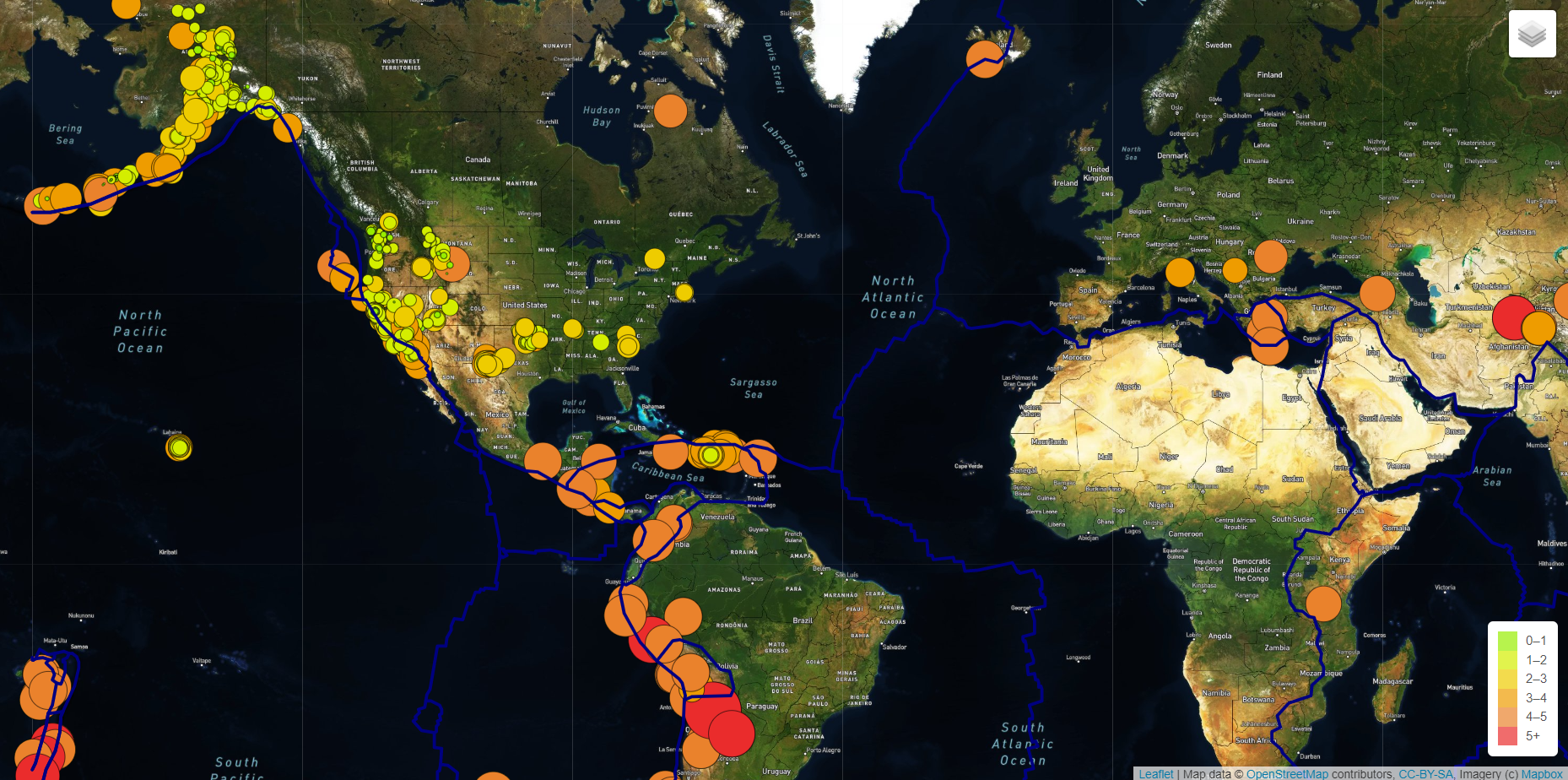Click the 3–4 magnitude legend label

click(1536, 698)
